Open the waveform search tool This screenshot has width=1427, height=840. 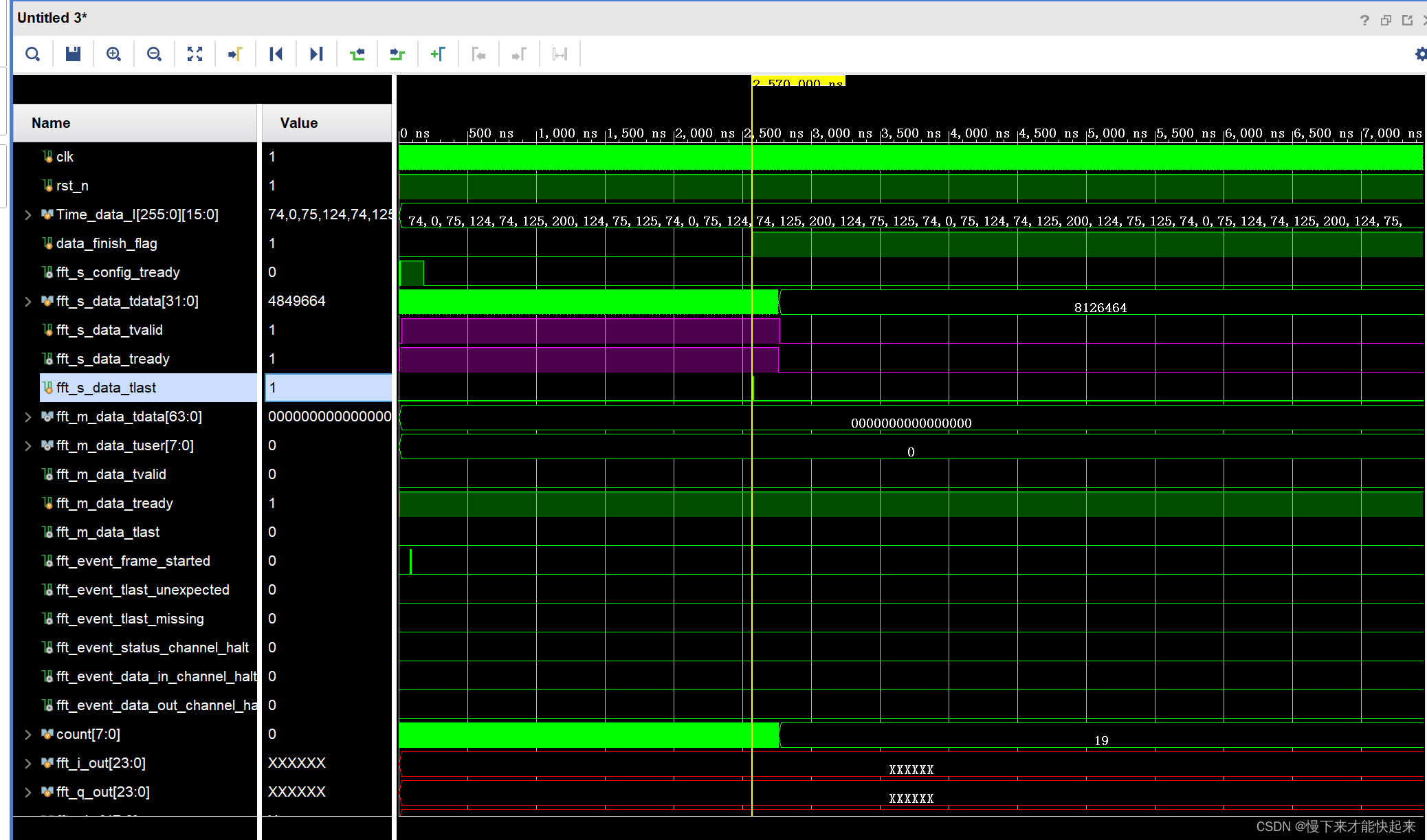click(x=32, y=54)
